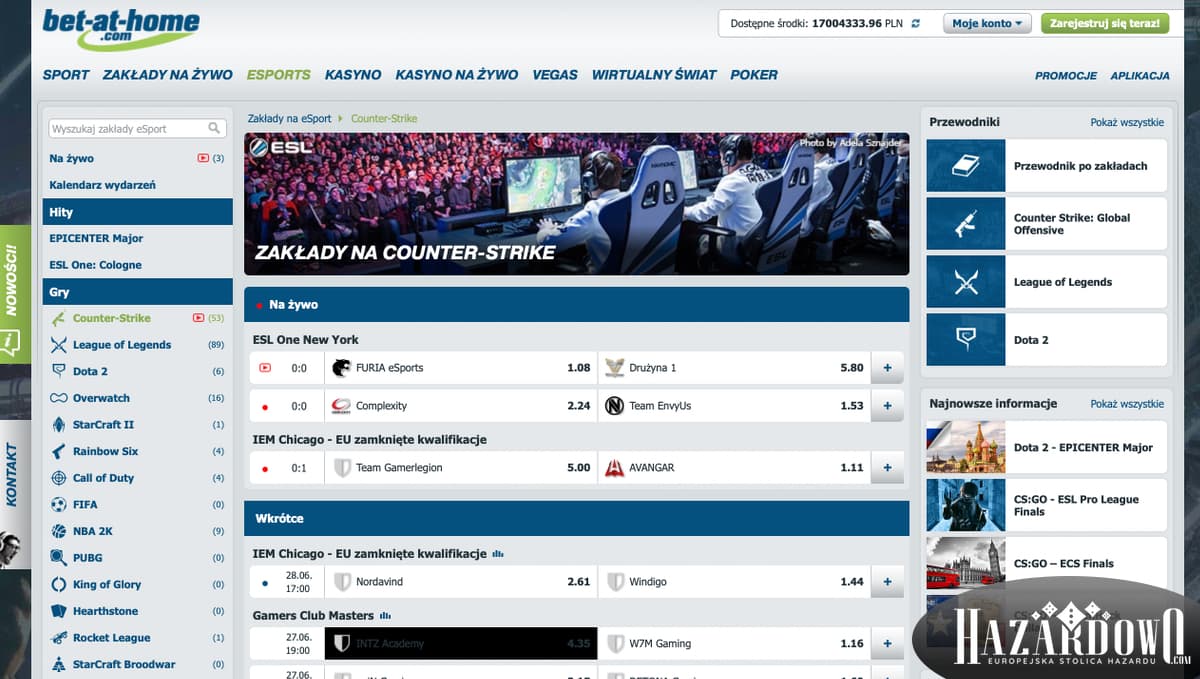The width and height of the screenshot is (1200, 679).
Task: Click the live stream icon in the FURIA eSports row
Action: (x=265, y=368)
